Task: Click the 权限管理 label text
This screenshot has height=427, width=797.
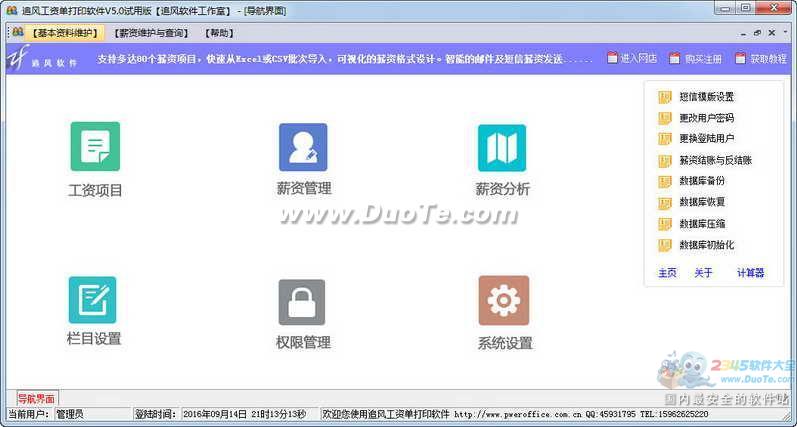Action: (303, 343)
